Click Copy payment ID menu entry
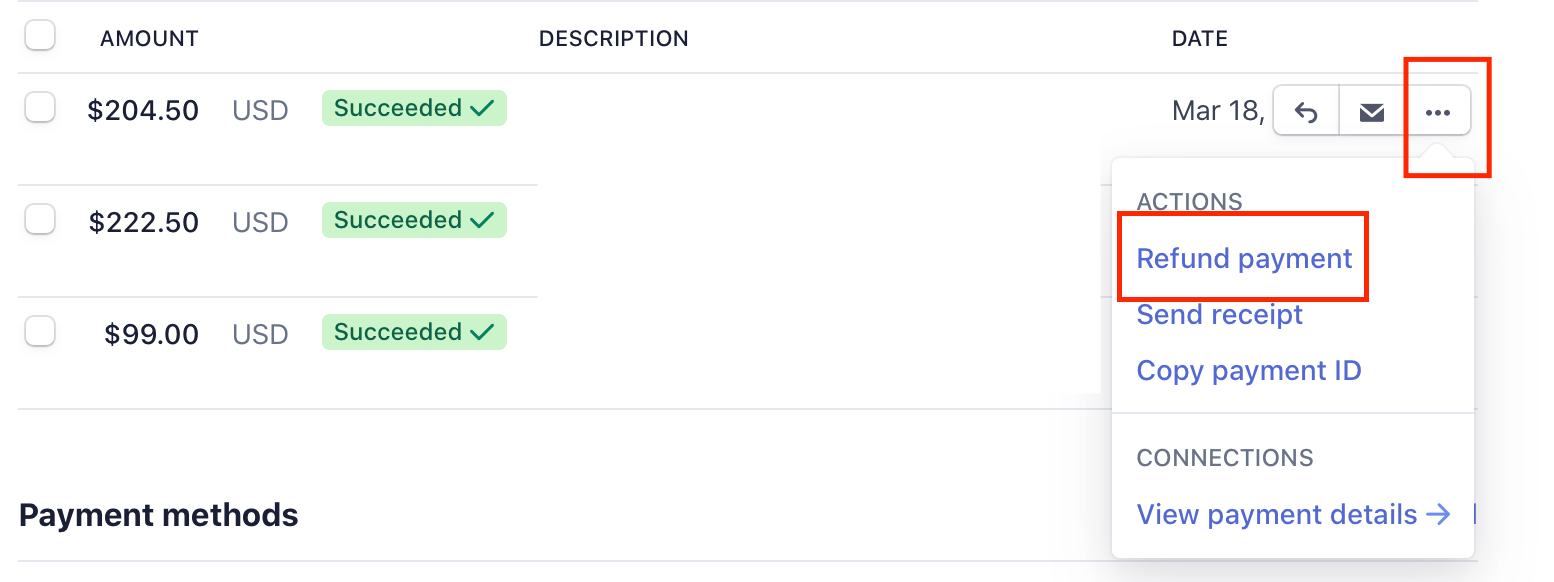The image size is (1554, 582). pos(1249,371)
